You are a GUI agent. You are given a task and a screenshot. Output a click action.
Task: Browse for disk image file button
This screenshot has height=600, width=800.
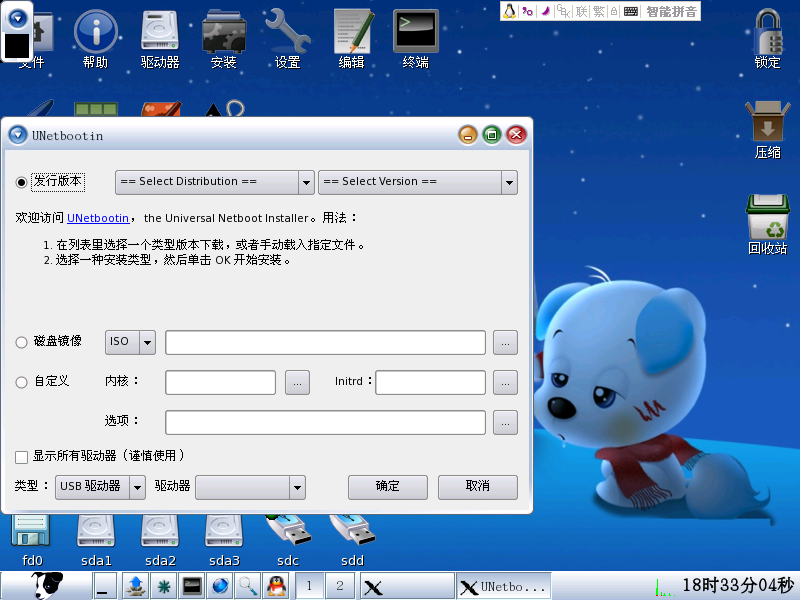tap(505, 342)
